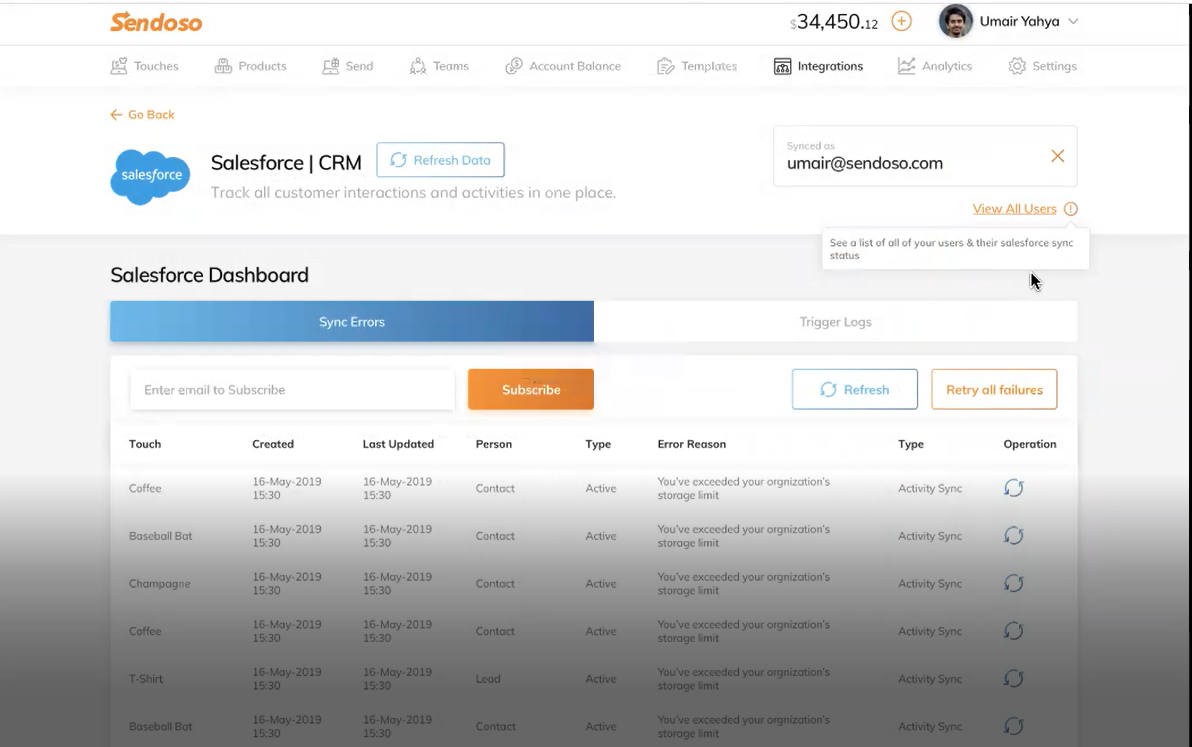Image resolution: width=1192 pixels, height=747 pixels.
Task: Click the Salesforce Dashboard heading
Action: point(209,275)
